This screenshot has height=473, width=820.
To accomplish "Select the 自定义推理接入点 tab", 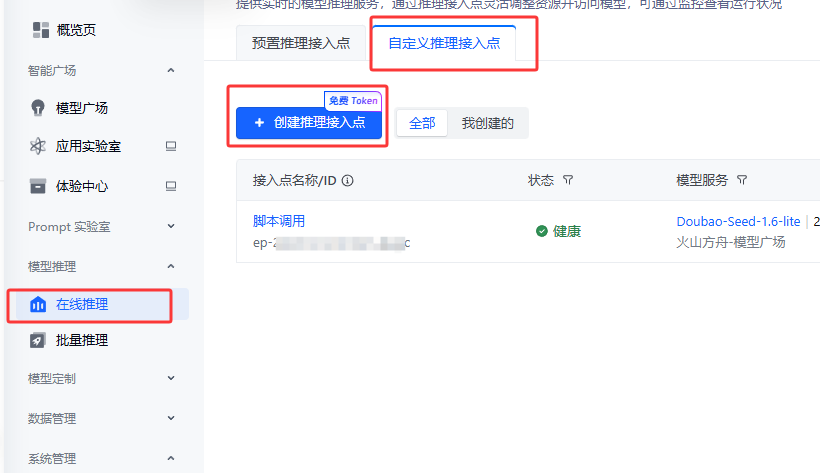I will tap(444, 43).
